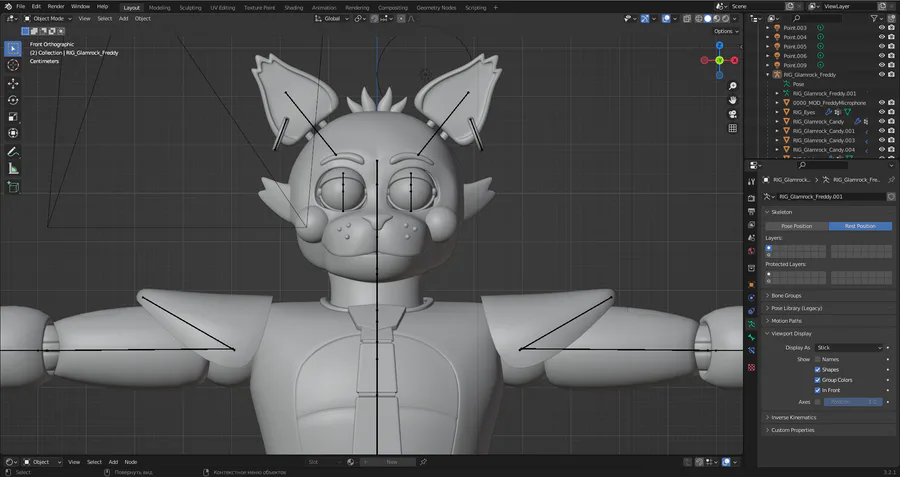Expand the Motion Paths panel
Viewport: 900px width, 477px height.
pos(786,321)
